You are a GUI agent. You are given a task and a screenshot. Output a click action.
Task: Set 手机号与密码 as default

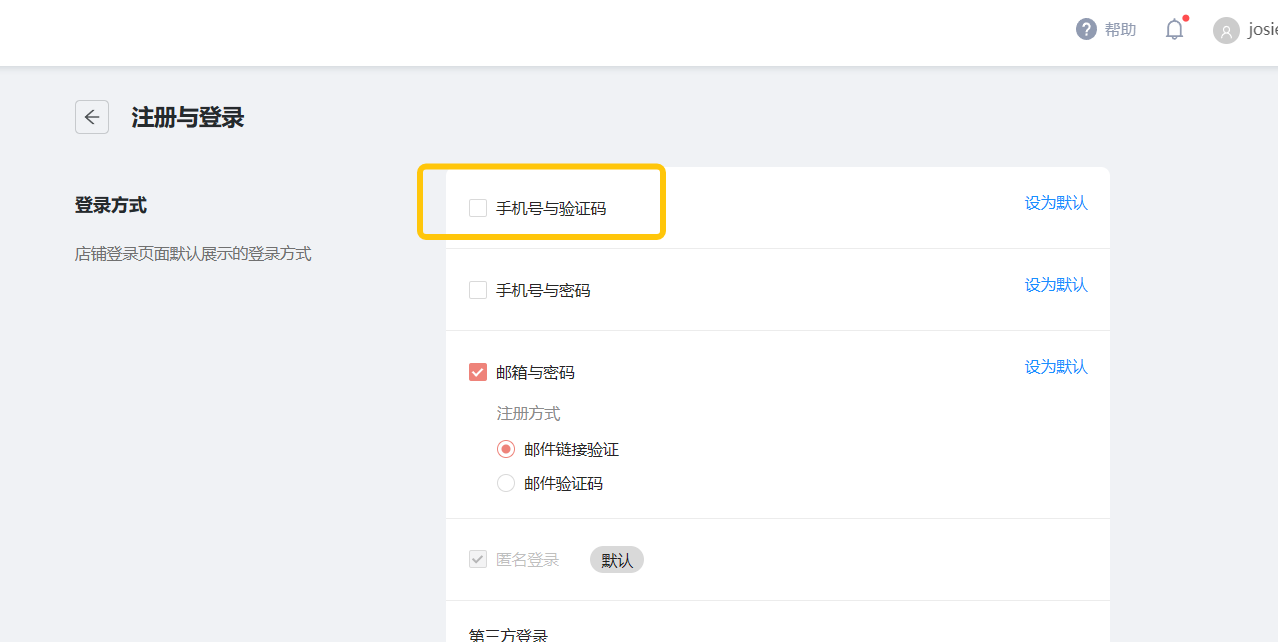point(1056,285)
